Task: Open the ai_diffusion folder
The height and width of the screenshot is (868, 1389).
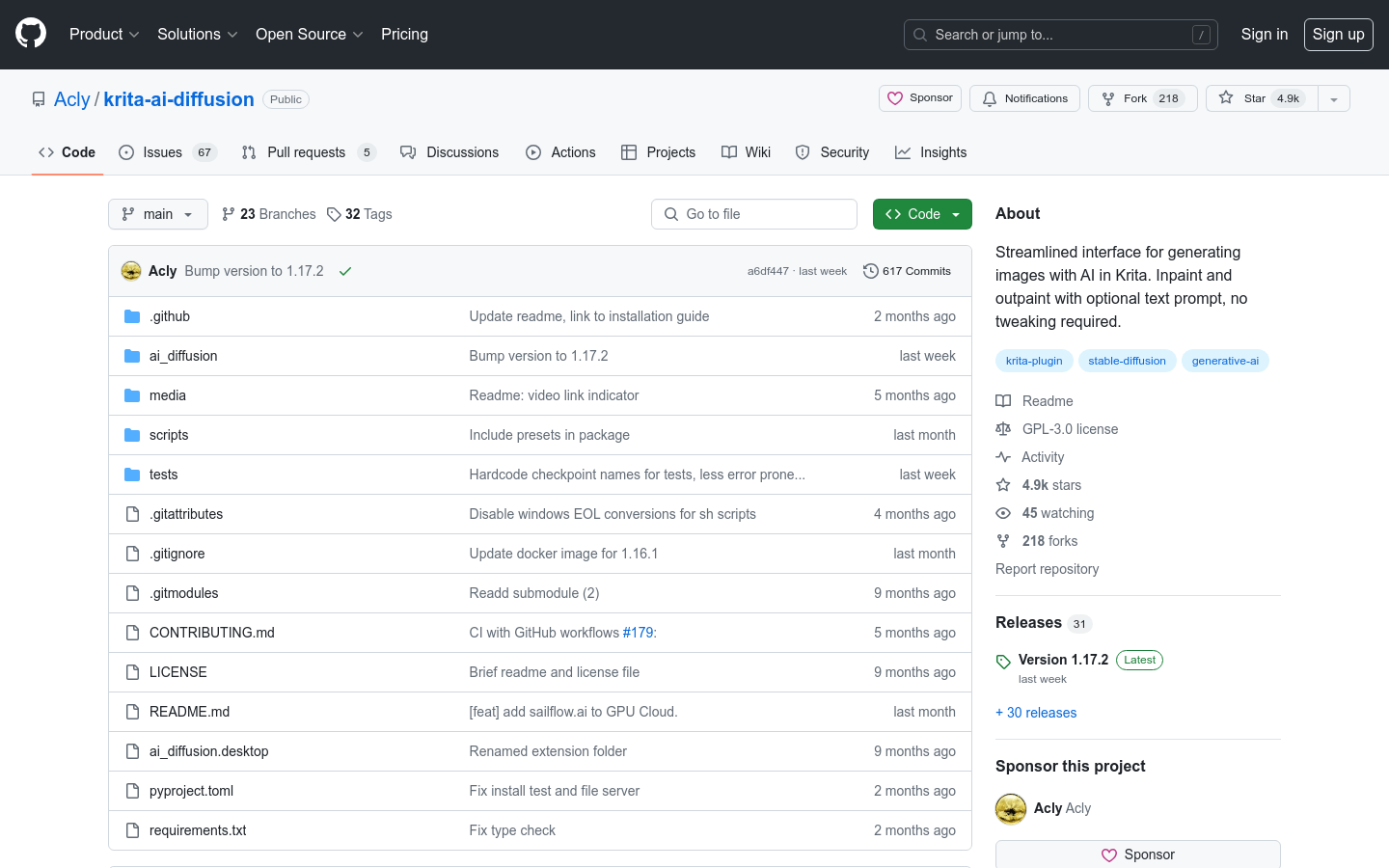Action: pyautogui.click(x=183, y=356)
